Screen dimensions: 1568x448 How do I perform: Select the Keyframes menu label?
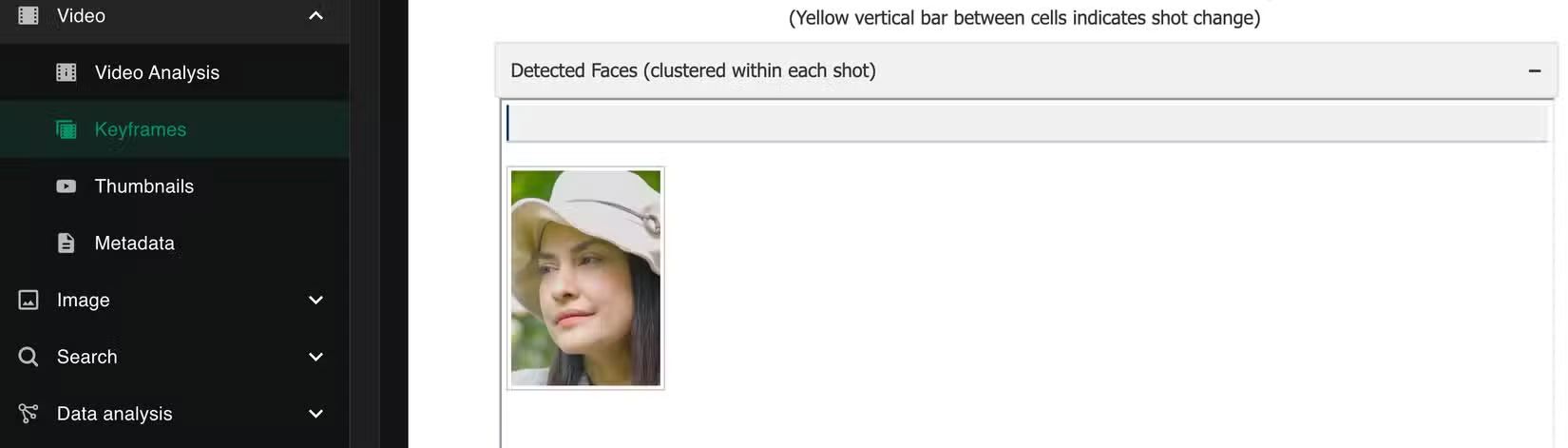click(x=141, y=129)
